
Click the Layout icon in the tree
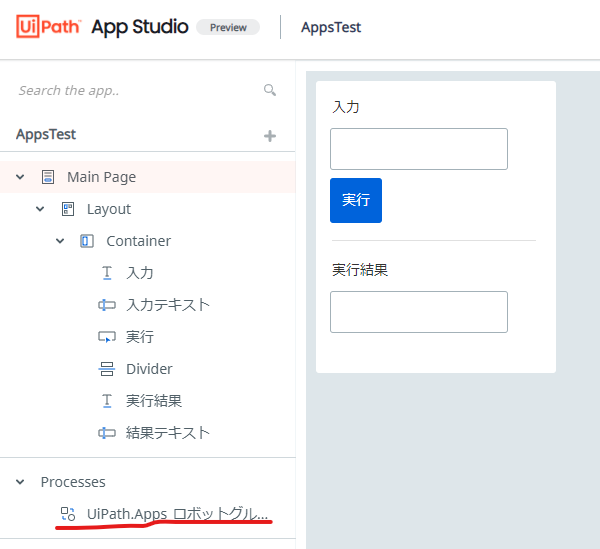pos(68,209)
